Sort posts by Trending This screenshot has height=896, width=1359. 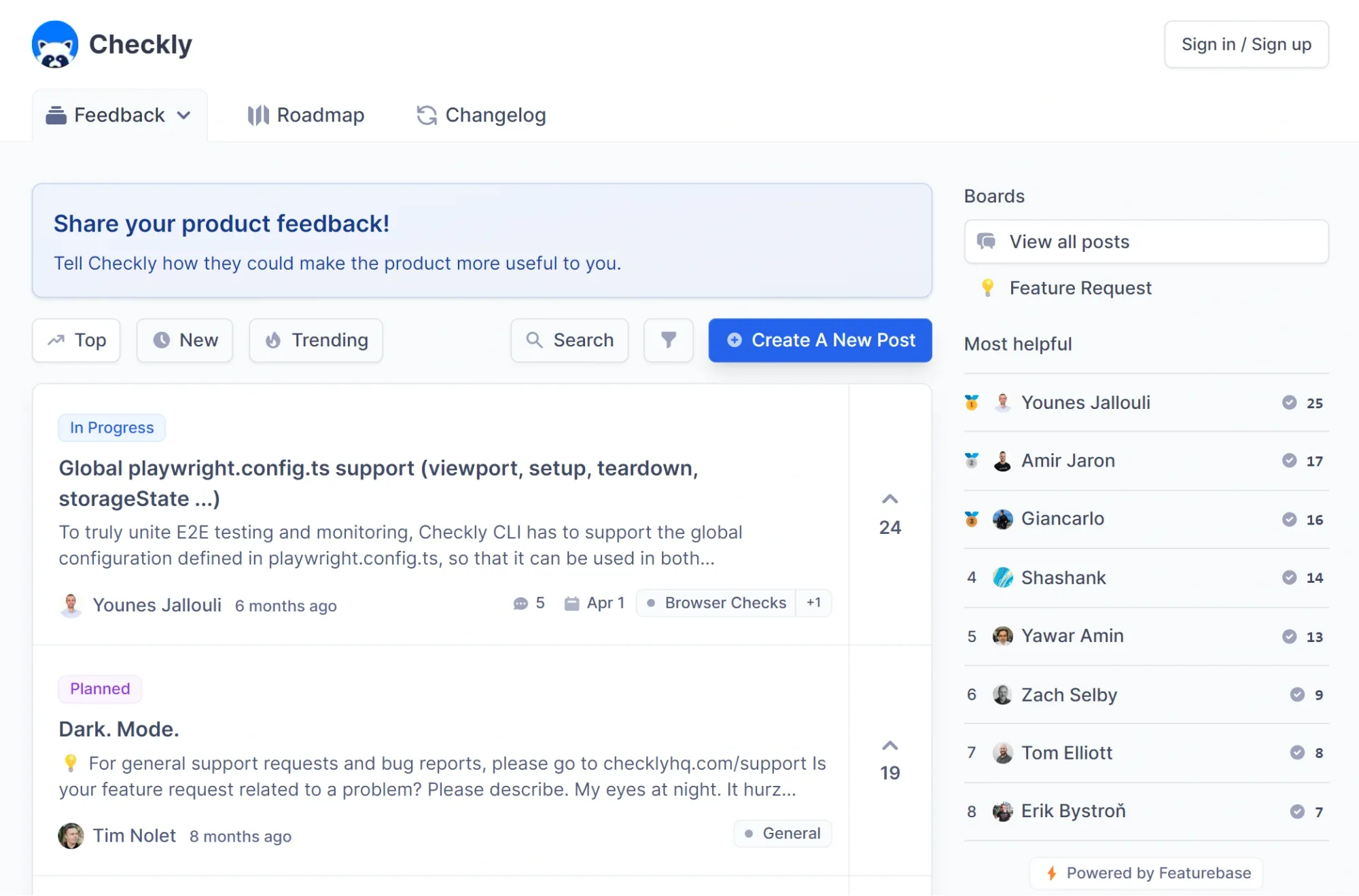316,340
